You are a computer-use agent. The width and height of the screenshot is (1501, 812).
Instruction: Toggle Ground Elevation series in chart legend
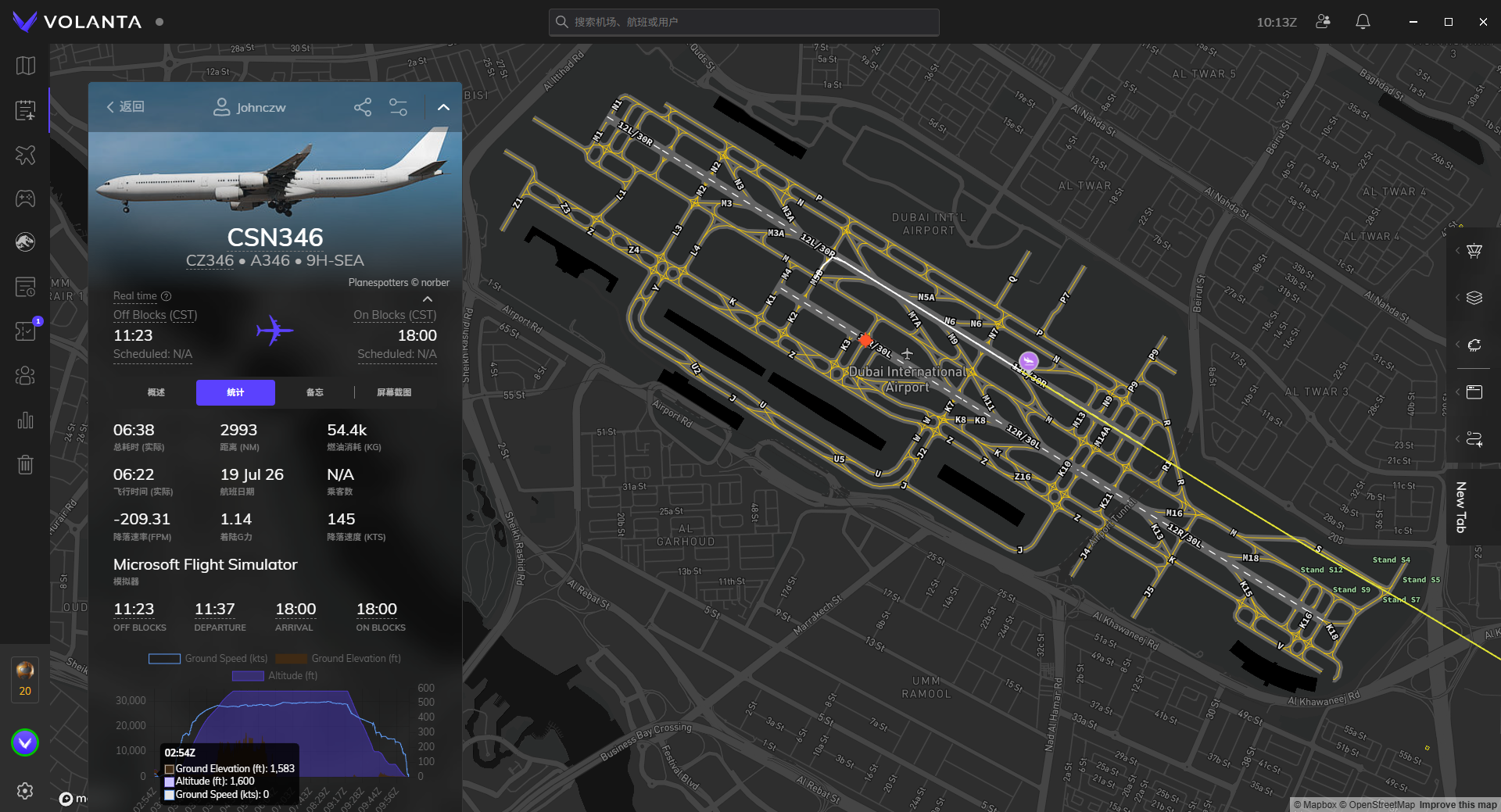click(338, 659)
